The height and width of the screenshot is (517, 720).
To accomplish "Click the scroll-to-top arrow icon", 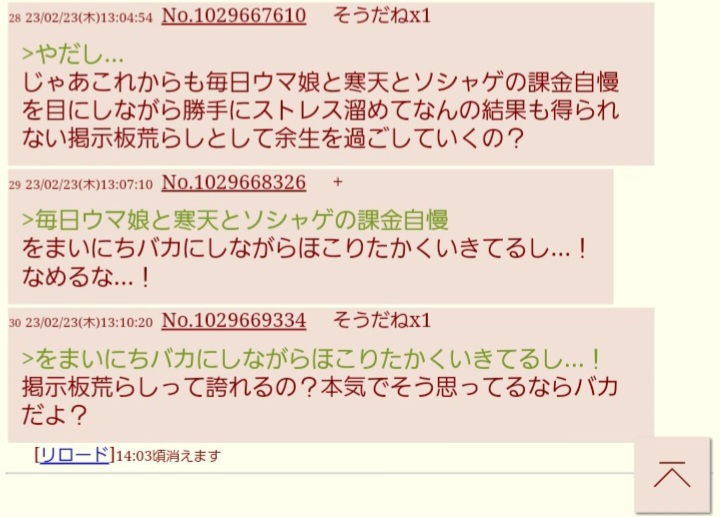I will pyautogui.click(x=672, y=474).
